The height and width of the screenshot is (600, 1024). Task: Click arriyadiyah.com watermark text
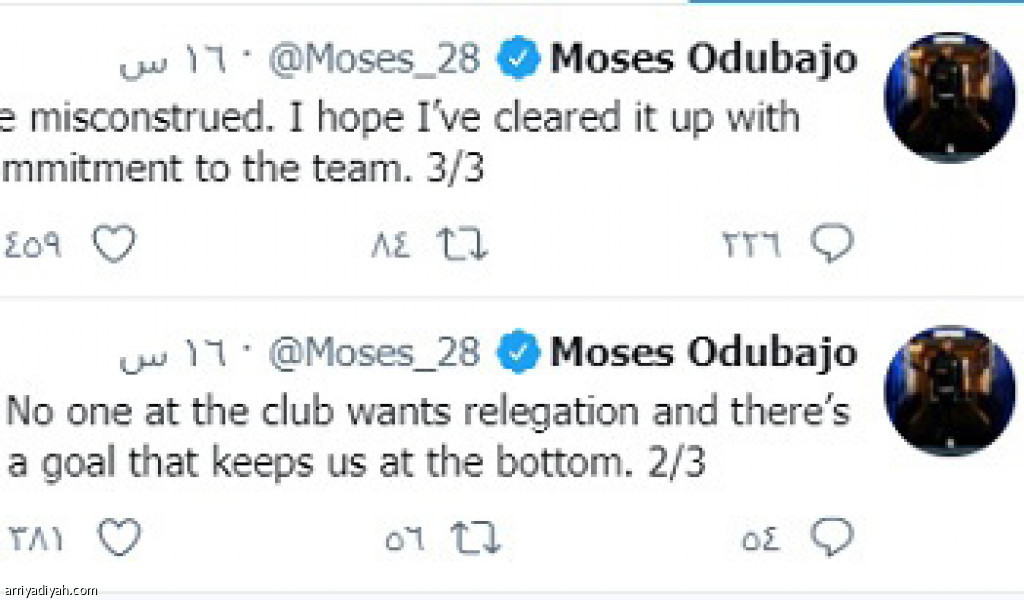(x=51, y=591)
